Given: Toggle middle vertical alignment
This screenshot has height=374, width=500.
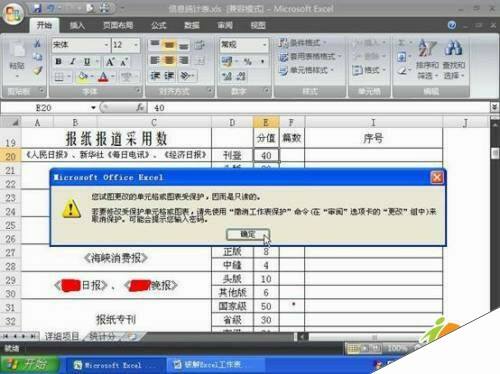Looking at the screenshot, I should (x=169, y=44).
